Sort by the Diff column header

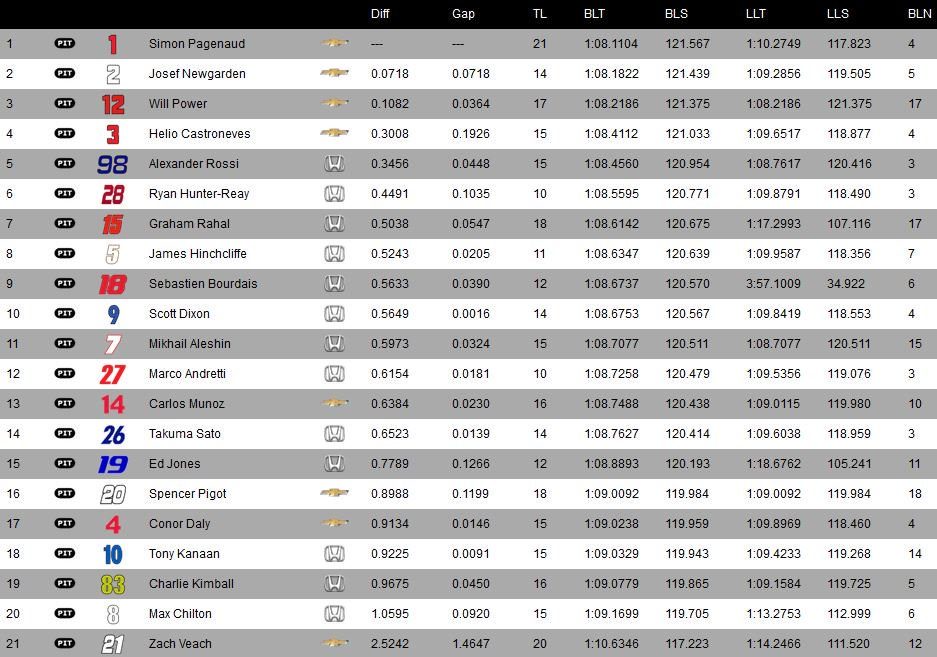380,14
